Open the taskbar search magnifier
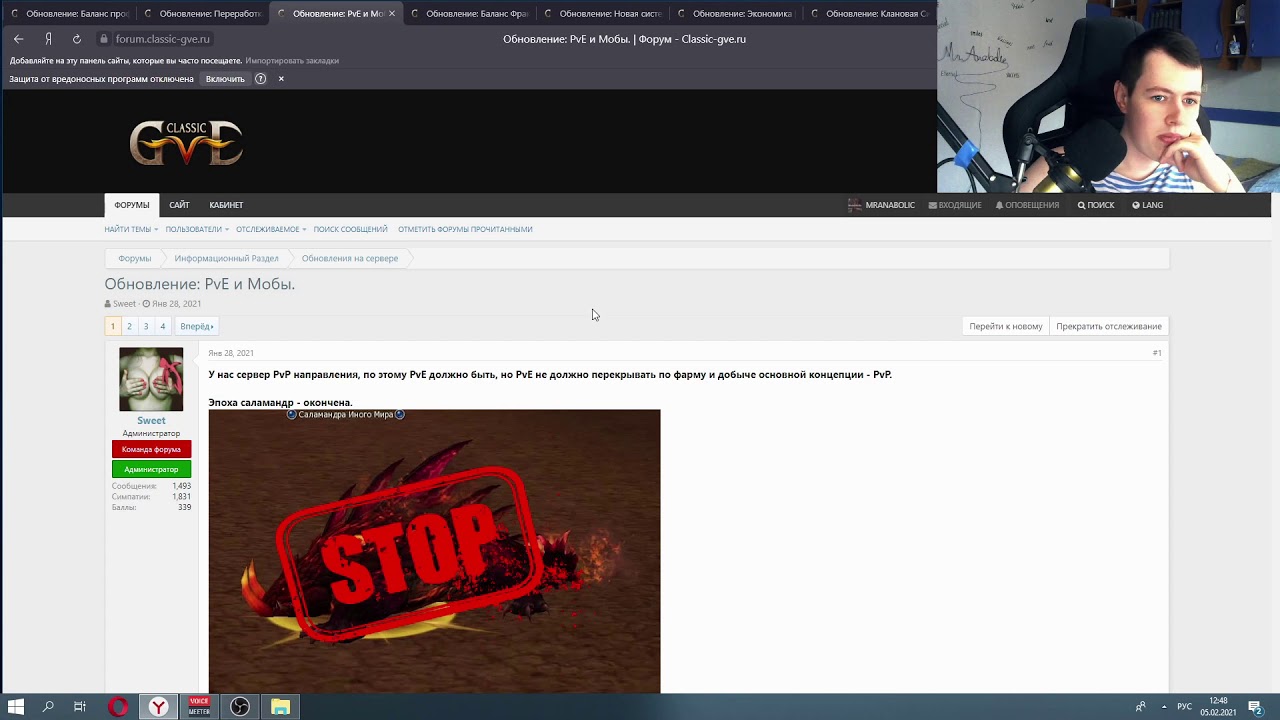 click(x=48, y=707)
